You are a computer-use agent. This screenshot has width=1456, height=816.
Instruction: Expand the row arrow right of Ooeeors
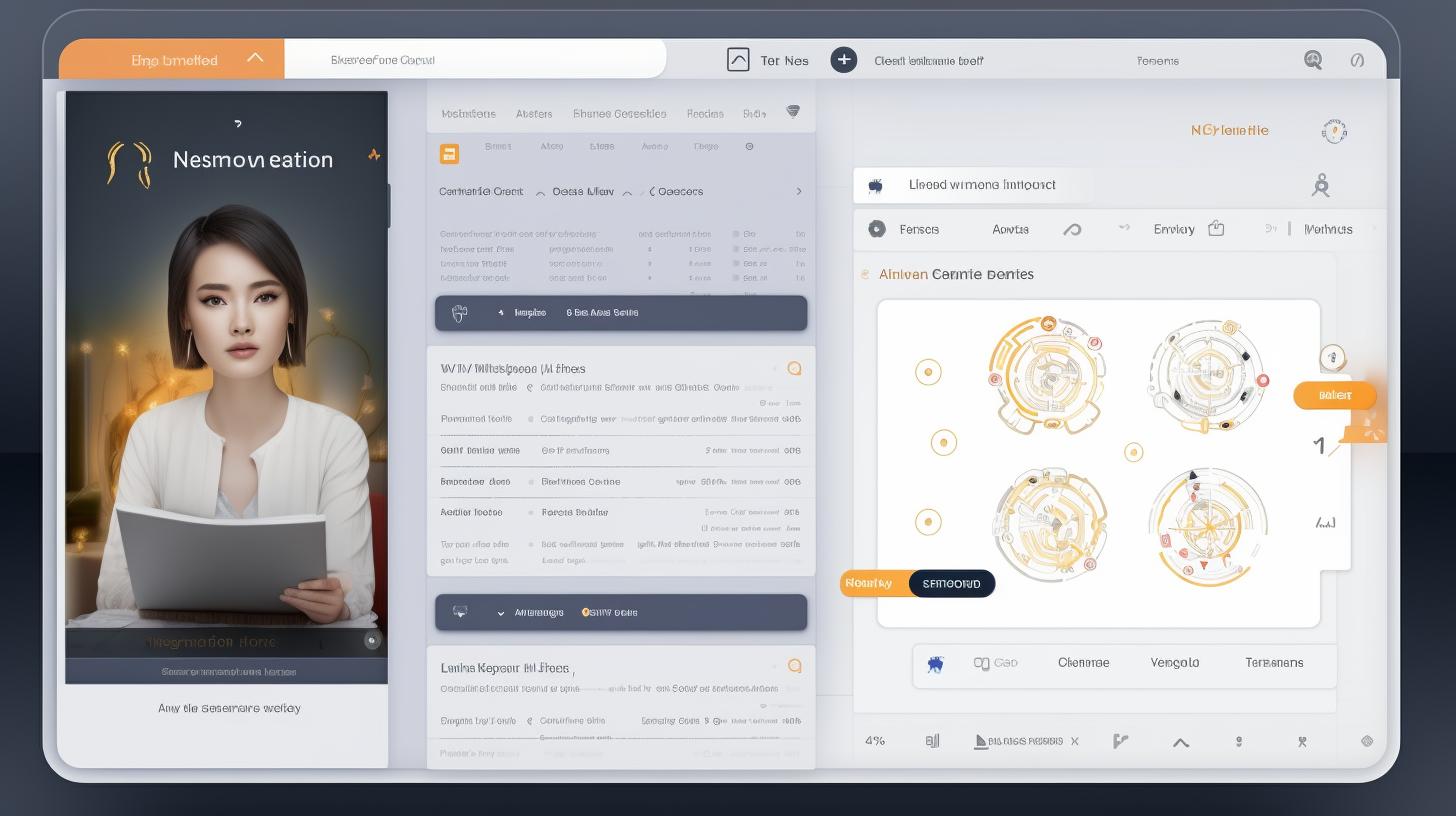[x=798, y=191]
